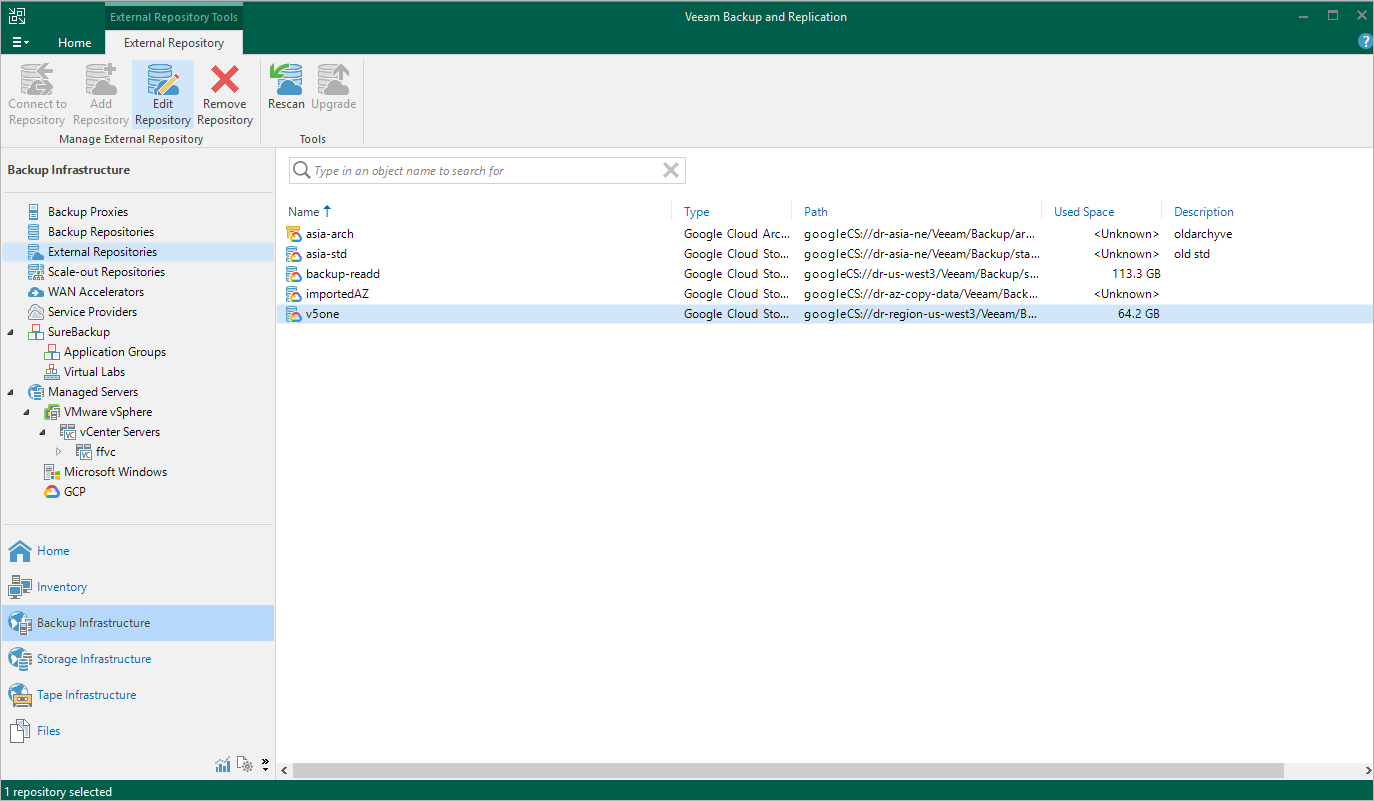Open the main application menu dropdown
Viewport: 1374px width, 801px height.
pyautogui.click(x=20, y=43)
